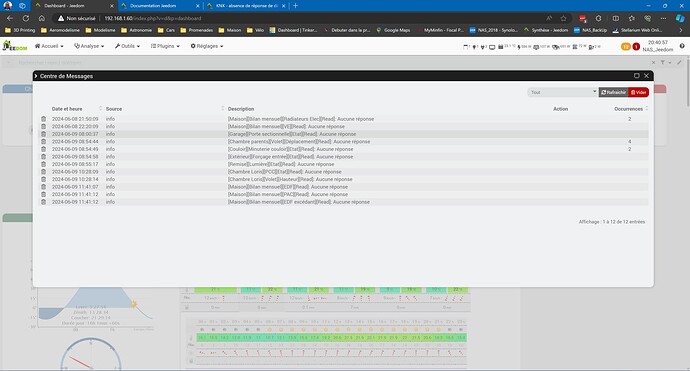Click trash icon for Radiateurs Elec message
Viewport: 690px width, 371px height.
(x=44, y=119)
